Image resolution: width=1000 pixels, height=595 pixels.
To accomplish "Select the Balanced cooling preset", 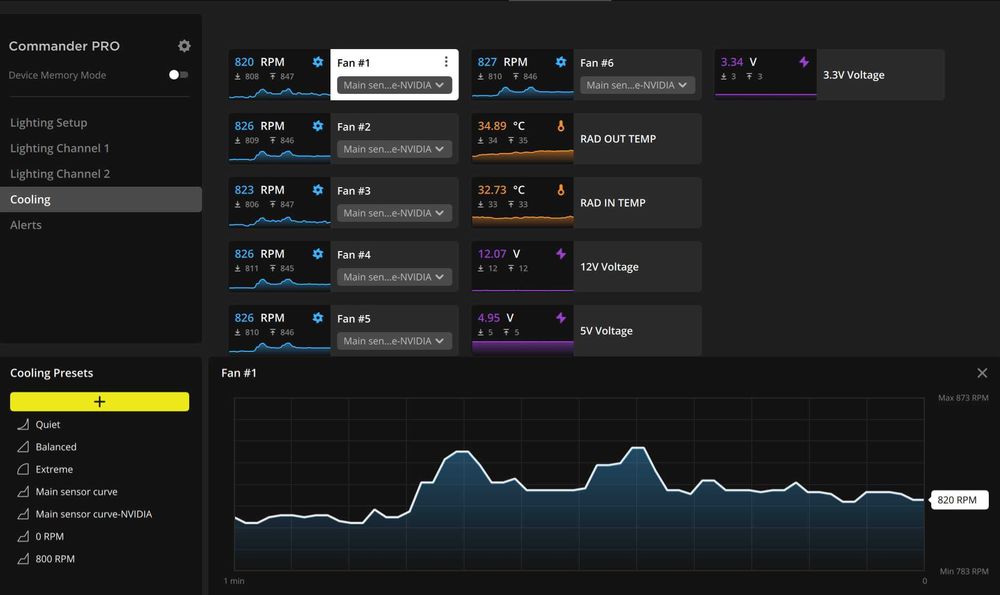I will (x=56, y=447).
